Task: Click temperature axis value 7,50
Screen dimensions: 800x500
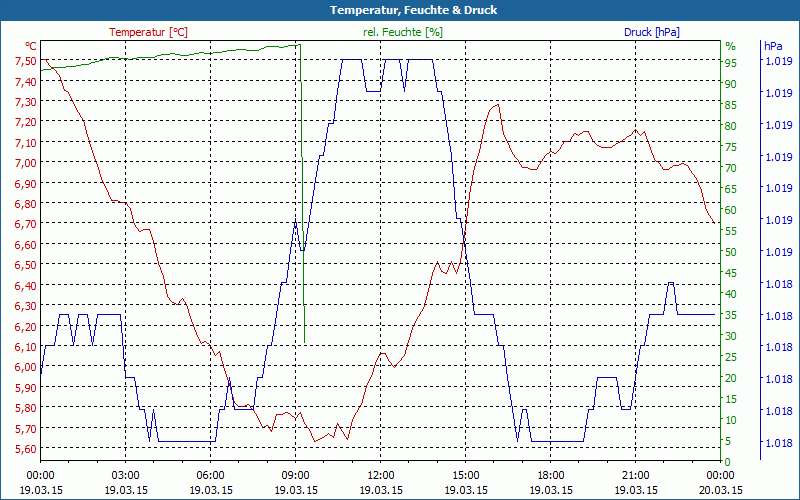Action: (26, 61)
